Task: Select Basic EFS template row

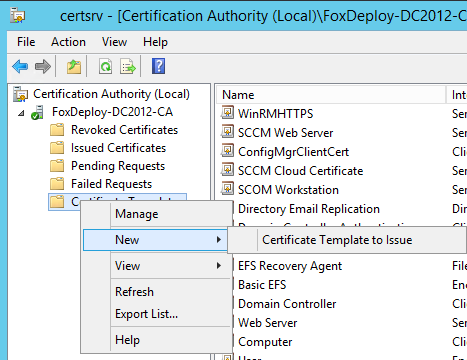Action: tap(262, 285)
